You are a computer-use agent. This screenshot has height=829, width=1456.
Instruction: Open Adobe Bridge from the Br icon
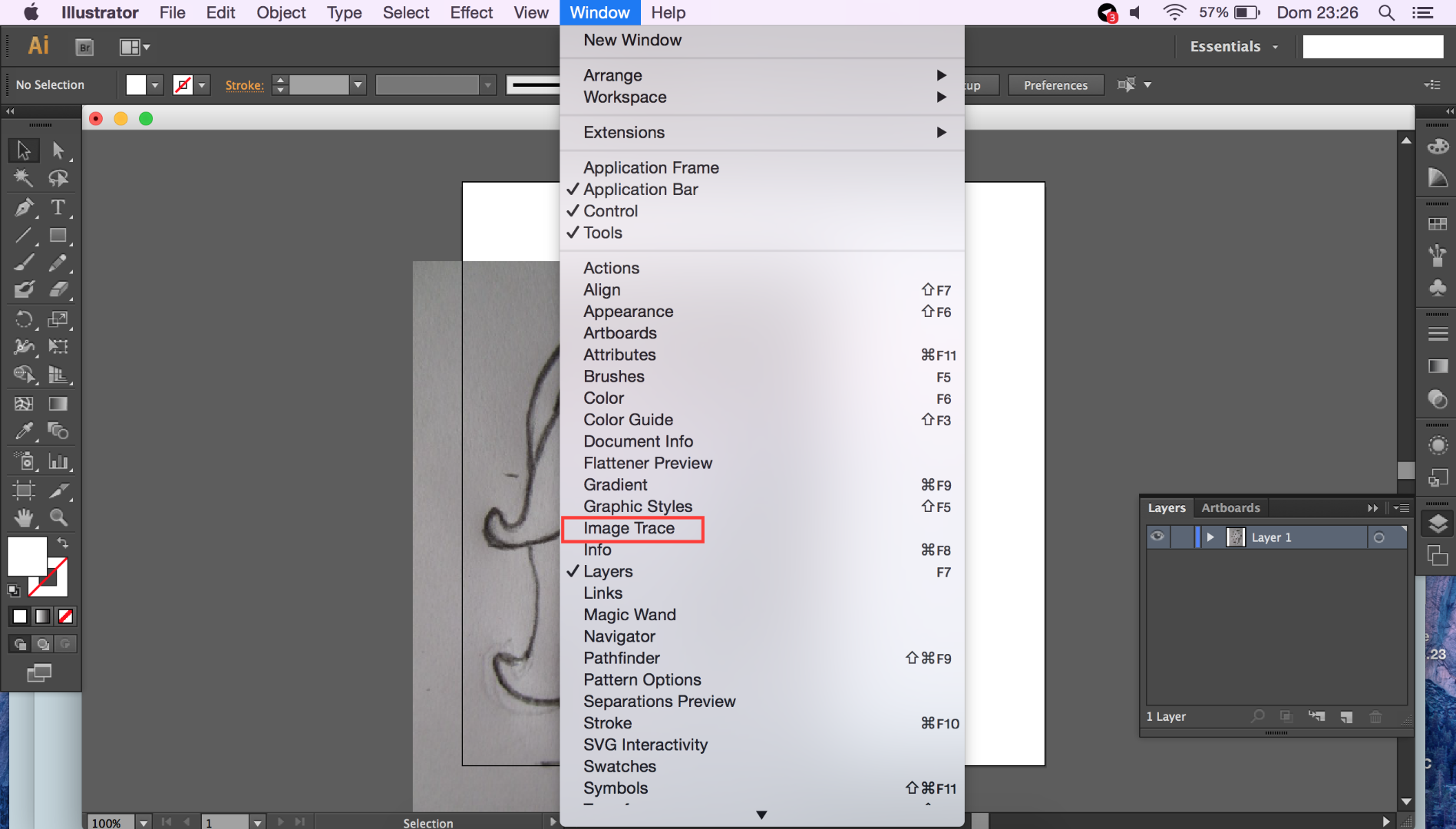pos(84,47)
